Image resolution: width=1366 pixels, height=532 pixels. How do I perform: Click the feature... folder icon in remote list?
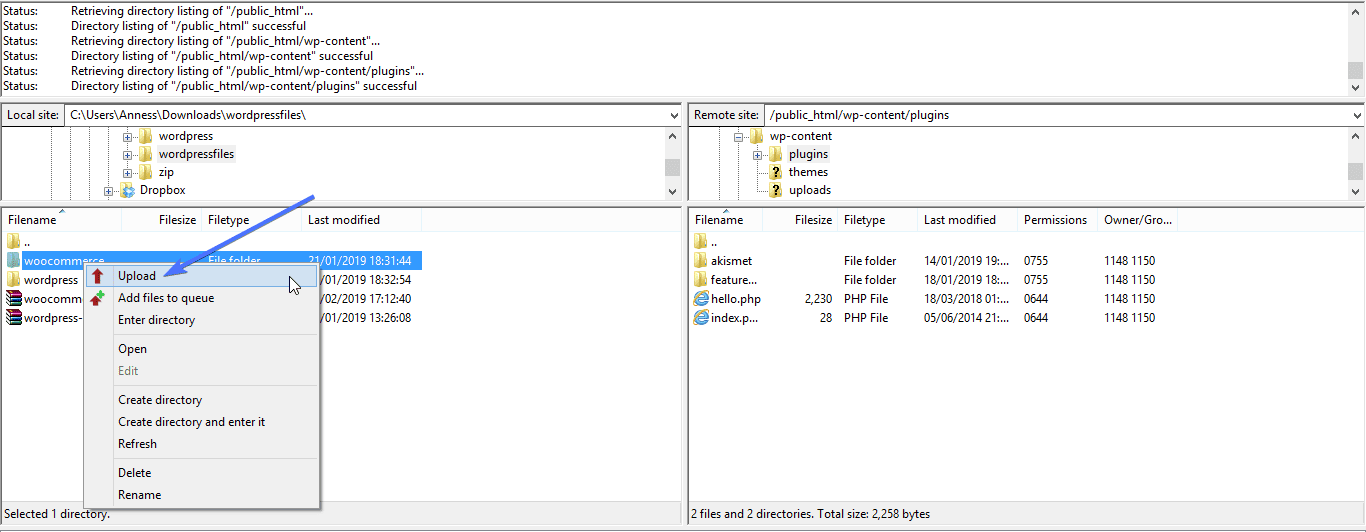click(701, 280)
